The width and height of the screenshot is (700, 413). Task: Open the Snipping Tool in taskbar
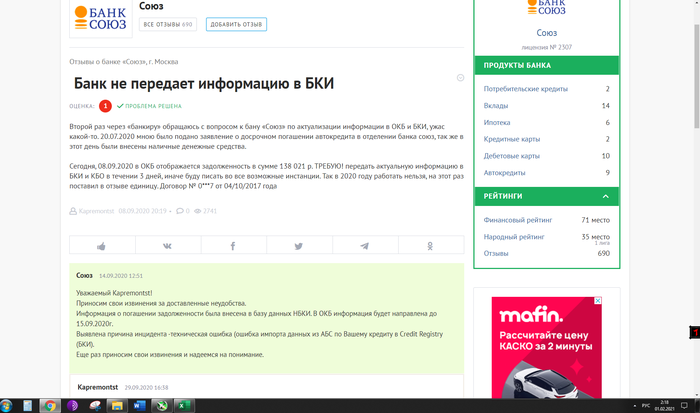click(x=95, y=405)
